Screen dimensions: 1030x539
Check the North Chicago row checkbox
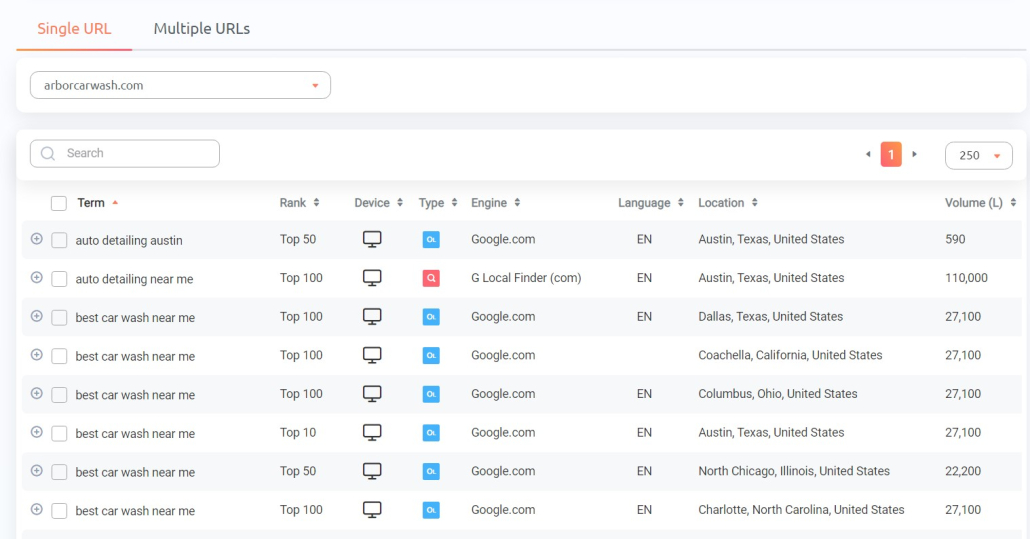pyautogui.click(x=59, y=472)
